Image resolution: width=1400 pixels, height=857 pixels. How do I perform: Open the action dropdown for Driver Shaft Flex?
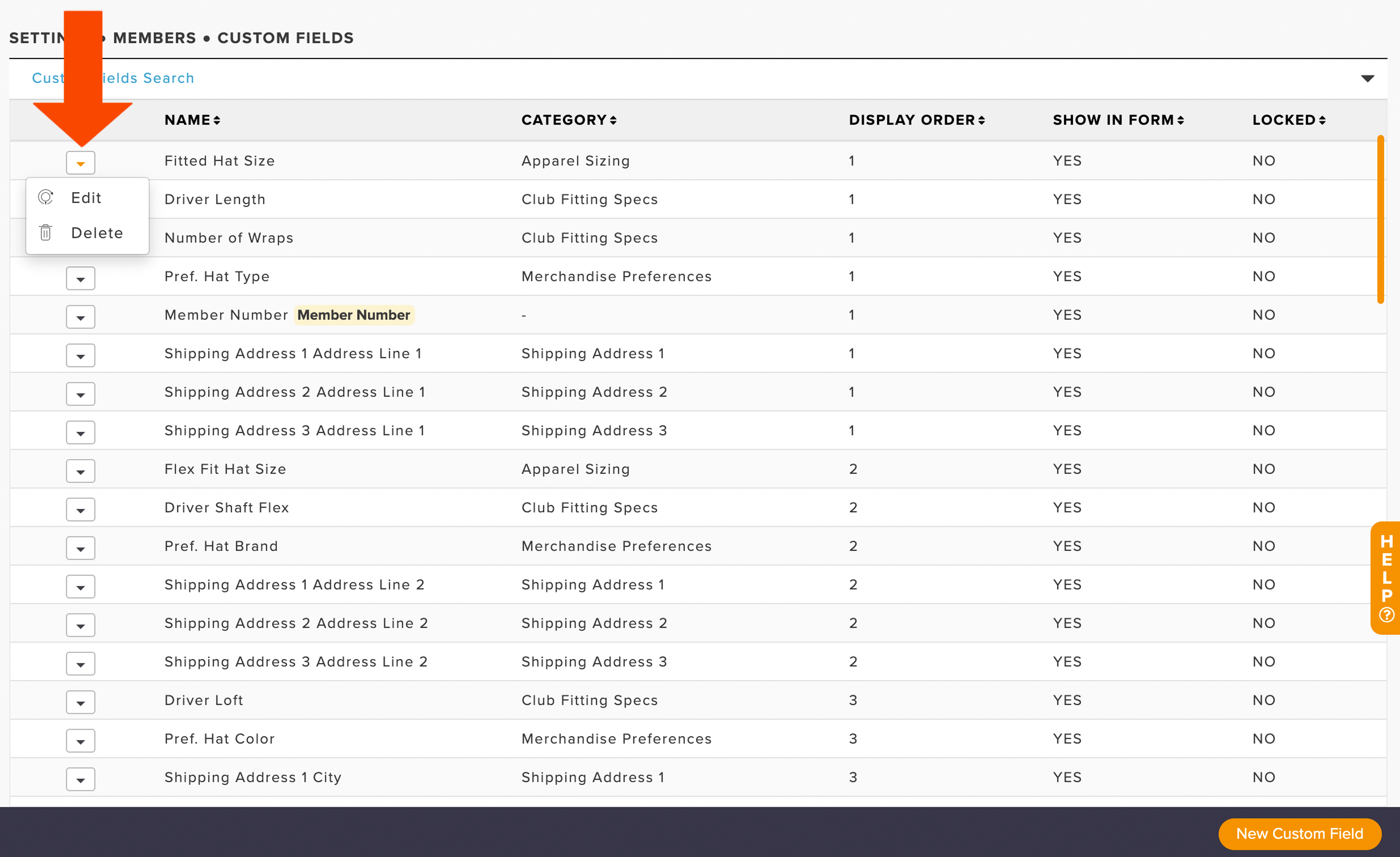pyautogui.click(x=81, y=509)
